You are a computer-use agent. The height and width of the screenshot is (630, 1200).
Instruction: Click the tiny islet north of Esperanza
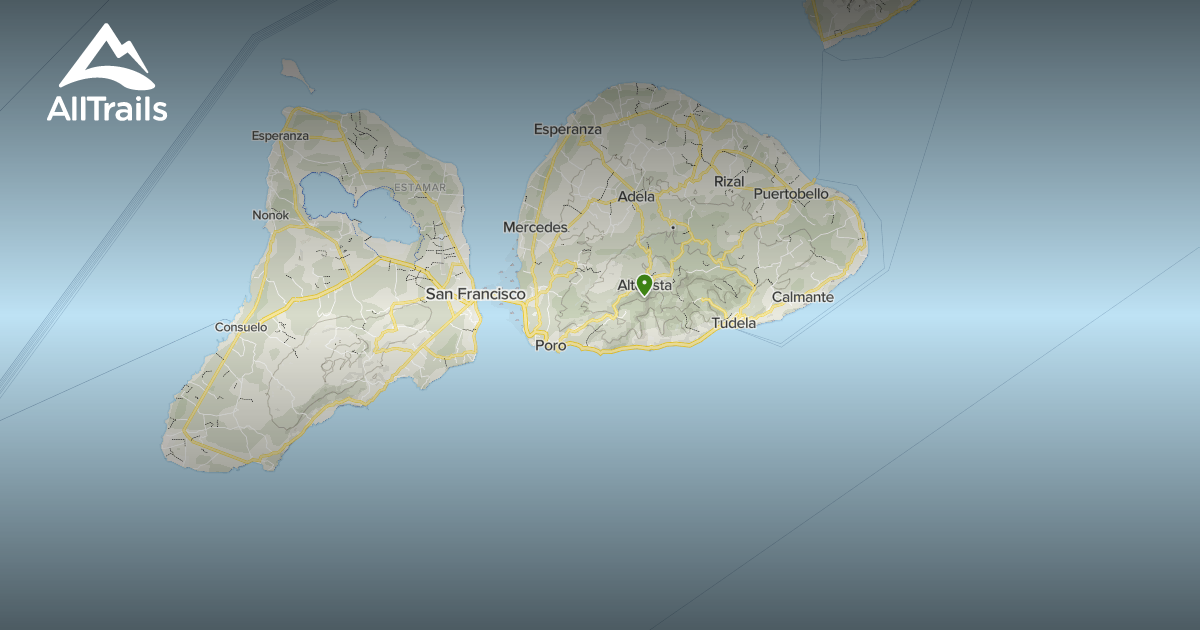tap(291, 70)
